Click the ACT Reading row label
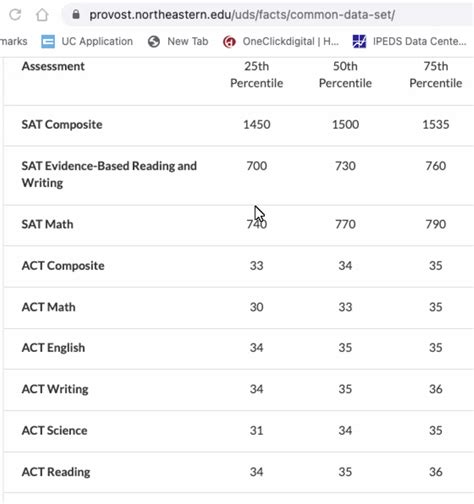The width and height of the screenshot is (474, 504). coord(56,472)
